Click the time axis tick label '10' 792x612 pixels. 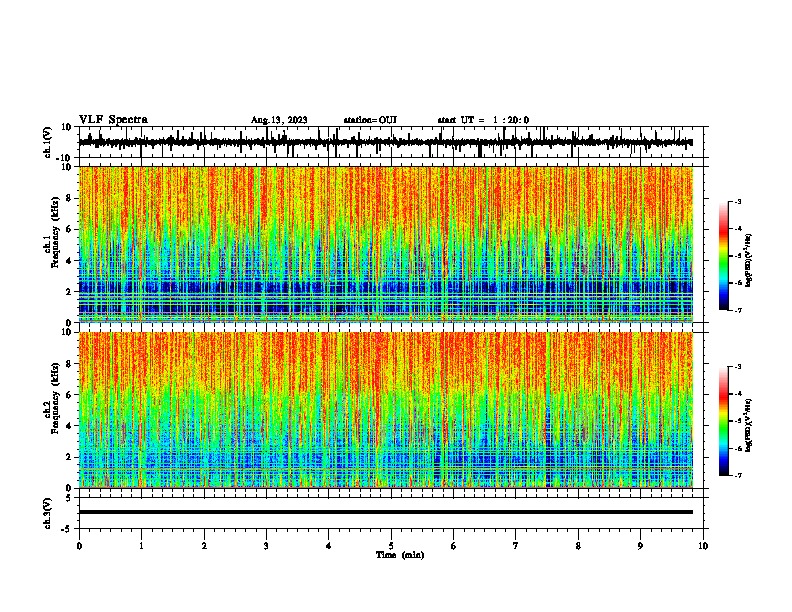(x=703, y=546)
